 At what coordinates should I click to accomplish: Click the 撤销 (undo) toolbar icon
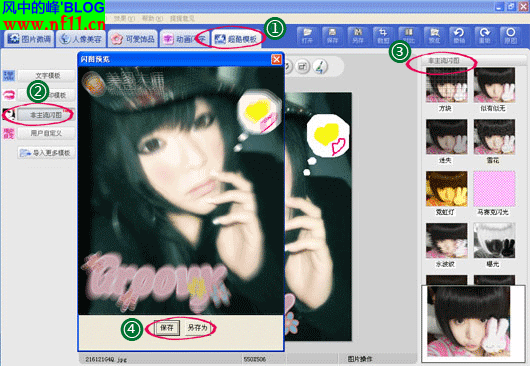(x=459, y=36)
